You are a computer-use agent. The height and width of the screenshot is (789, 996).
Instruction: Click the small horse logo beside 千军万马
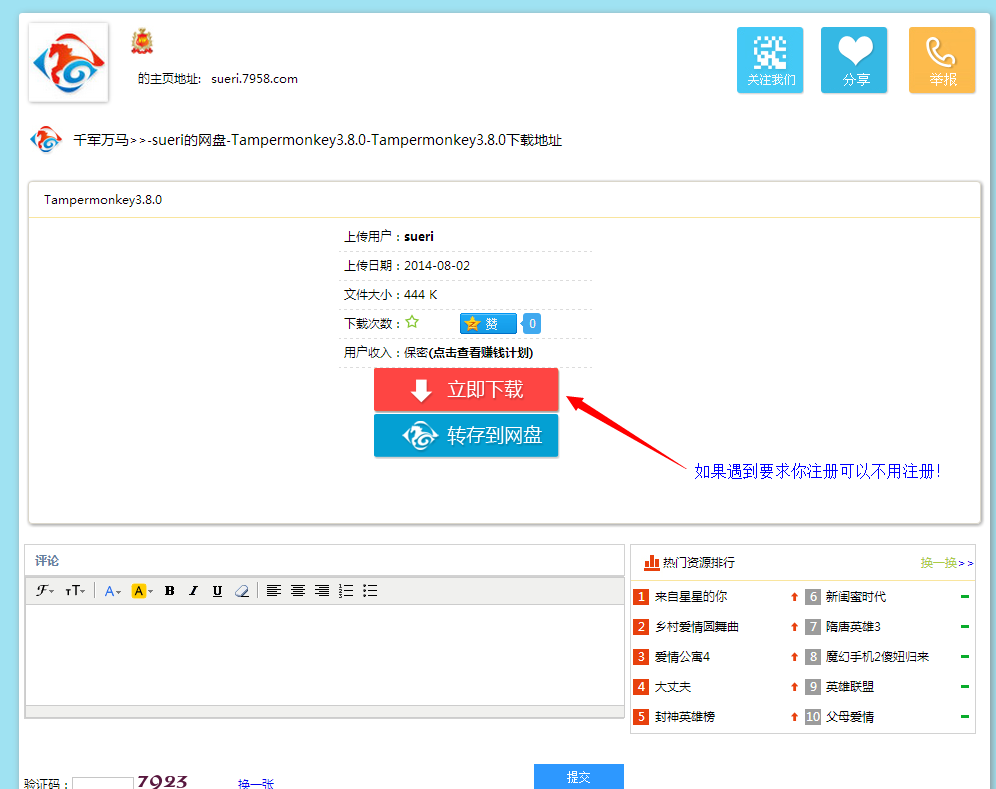(46, 139)
